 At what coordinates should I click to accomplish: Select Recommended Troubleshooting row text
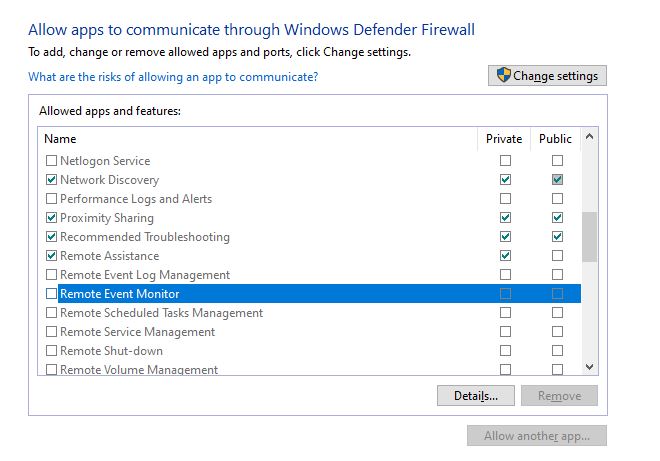[x=145, y=237]
